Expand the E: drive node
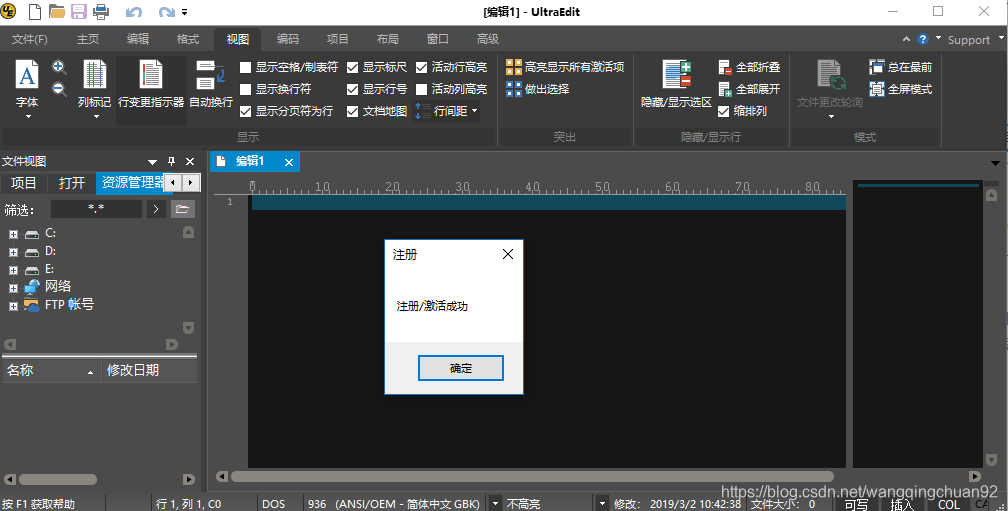Viewport: 1008px width, 511px height. tap(13, 271)
